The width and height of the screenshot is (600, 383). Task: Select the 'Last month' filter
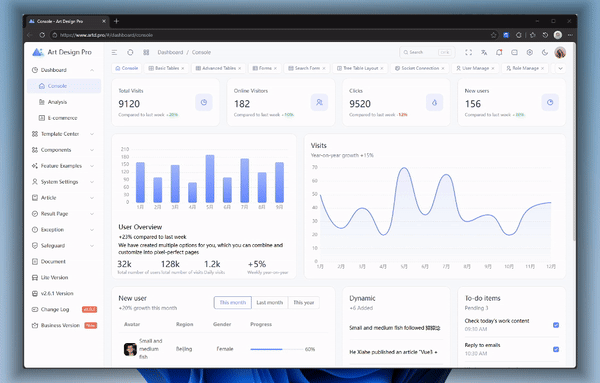270,303
